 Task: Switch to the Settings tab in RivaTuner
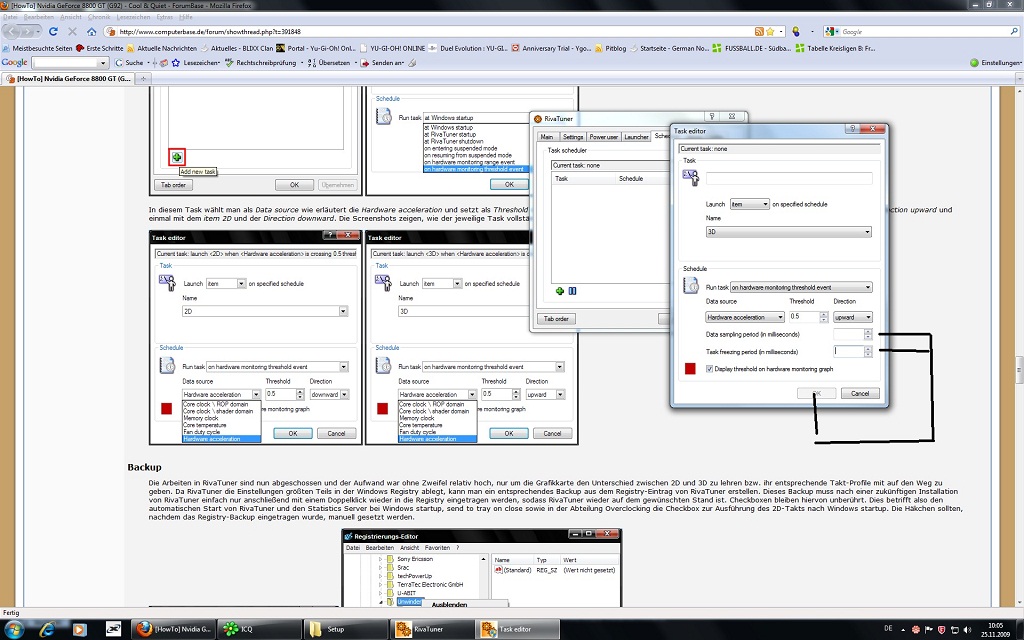[x=573, y=136]
